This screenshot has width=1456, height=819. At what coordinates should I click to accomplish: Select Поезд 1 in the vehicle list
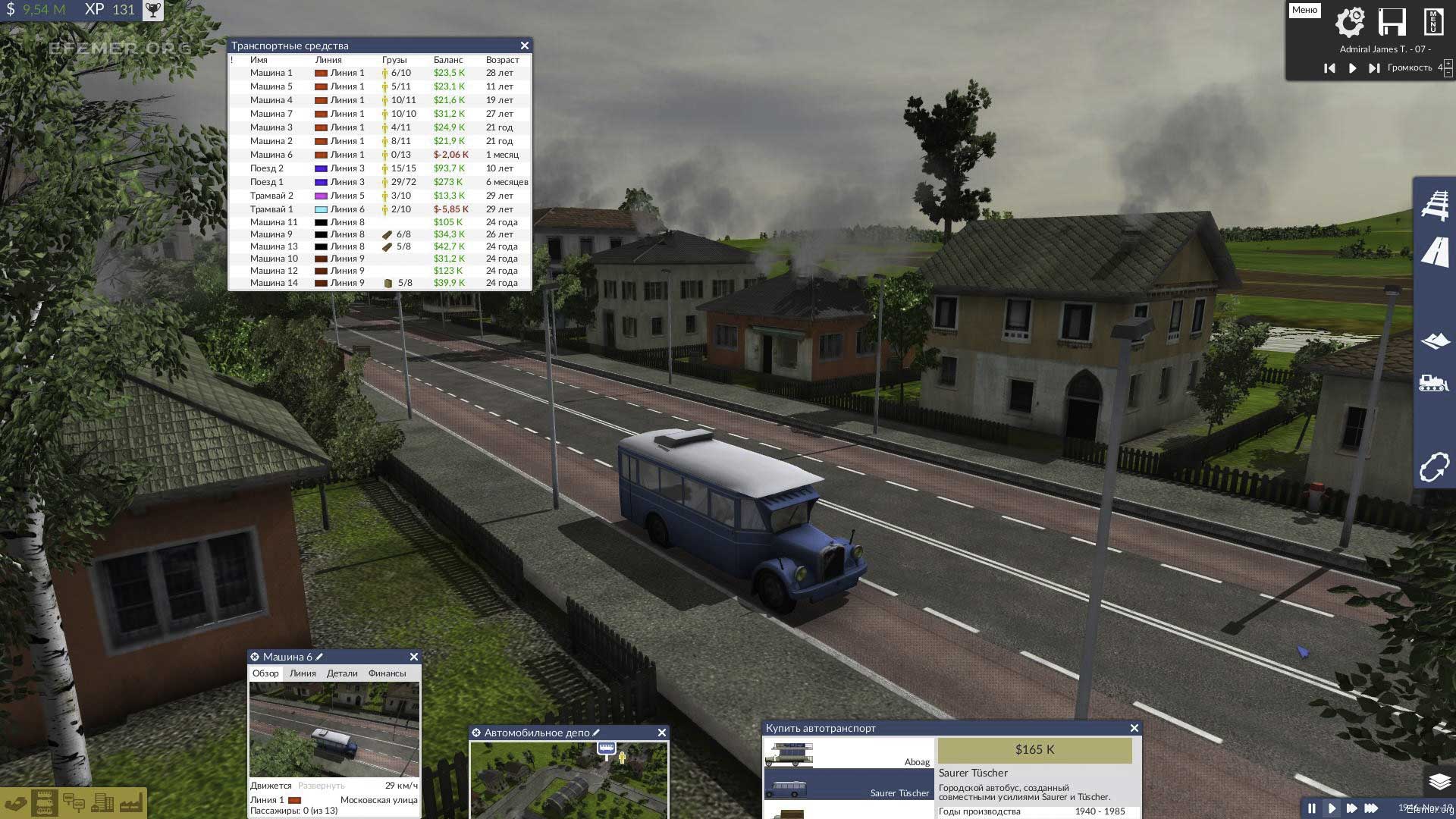pos(380,182)
